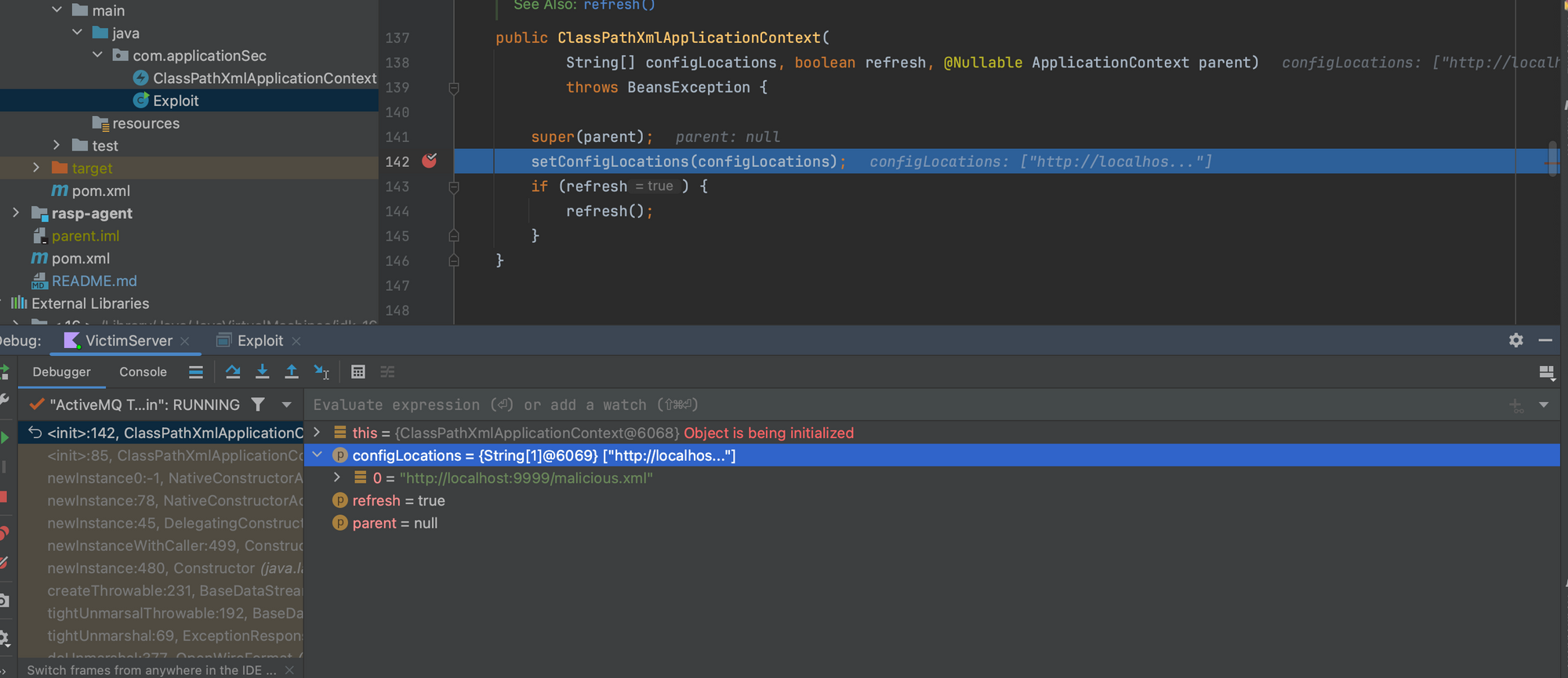
Task: Open Debug tool window settings gear
Action: pyautogui.click(x=1516, y=340)
